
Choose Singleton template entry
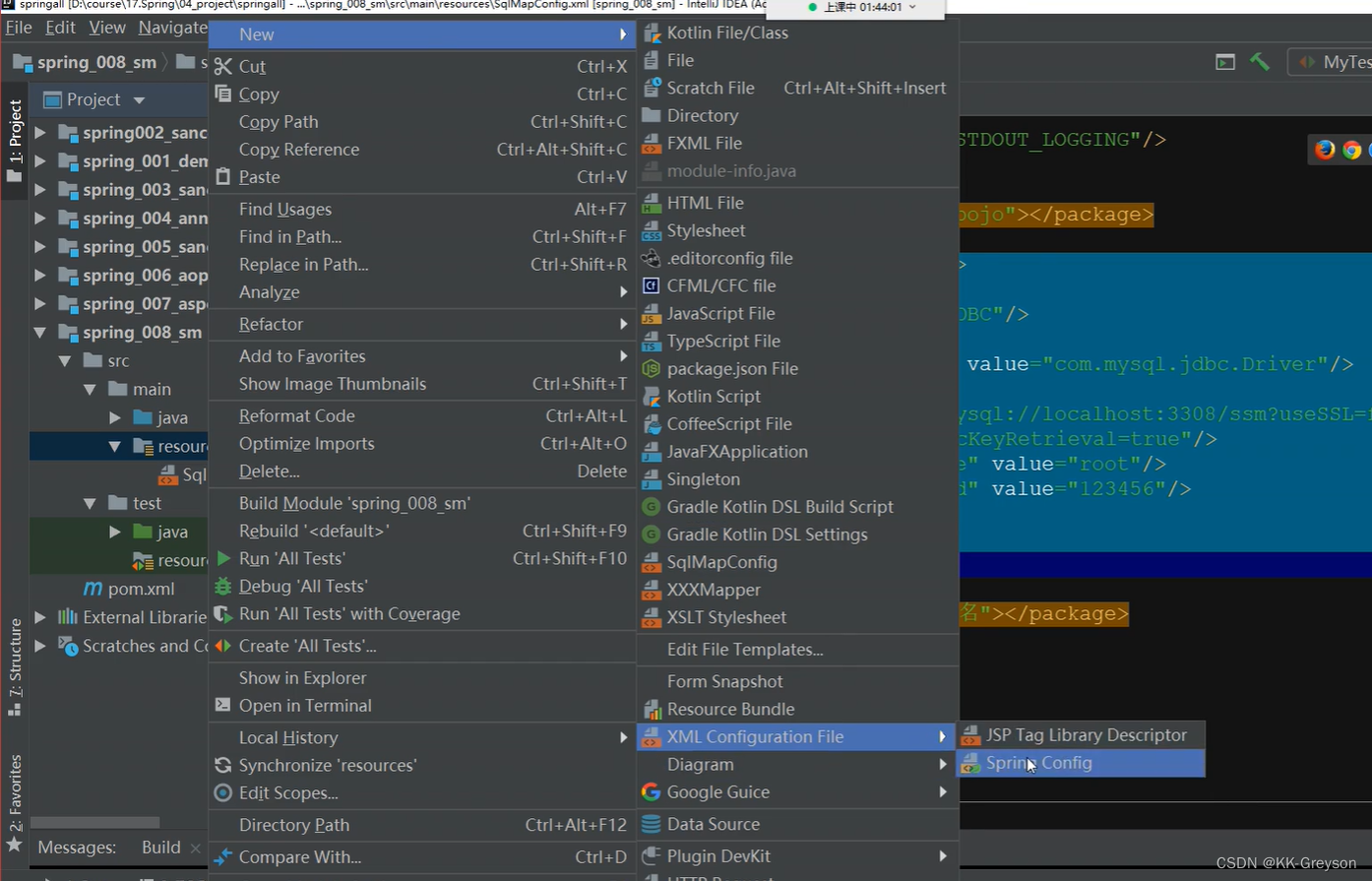[797, 480]
